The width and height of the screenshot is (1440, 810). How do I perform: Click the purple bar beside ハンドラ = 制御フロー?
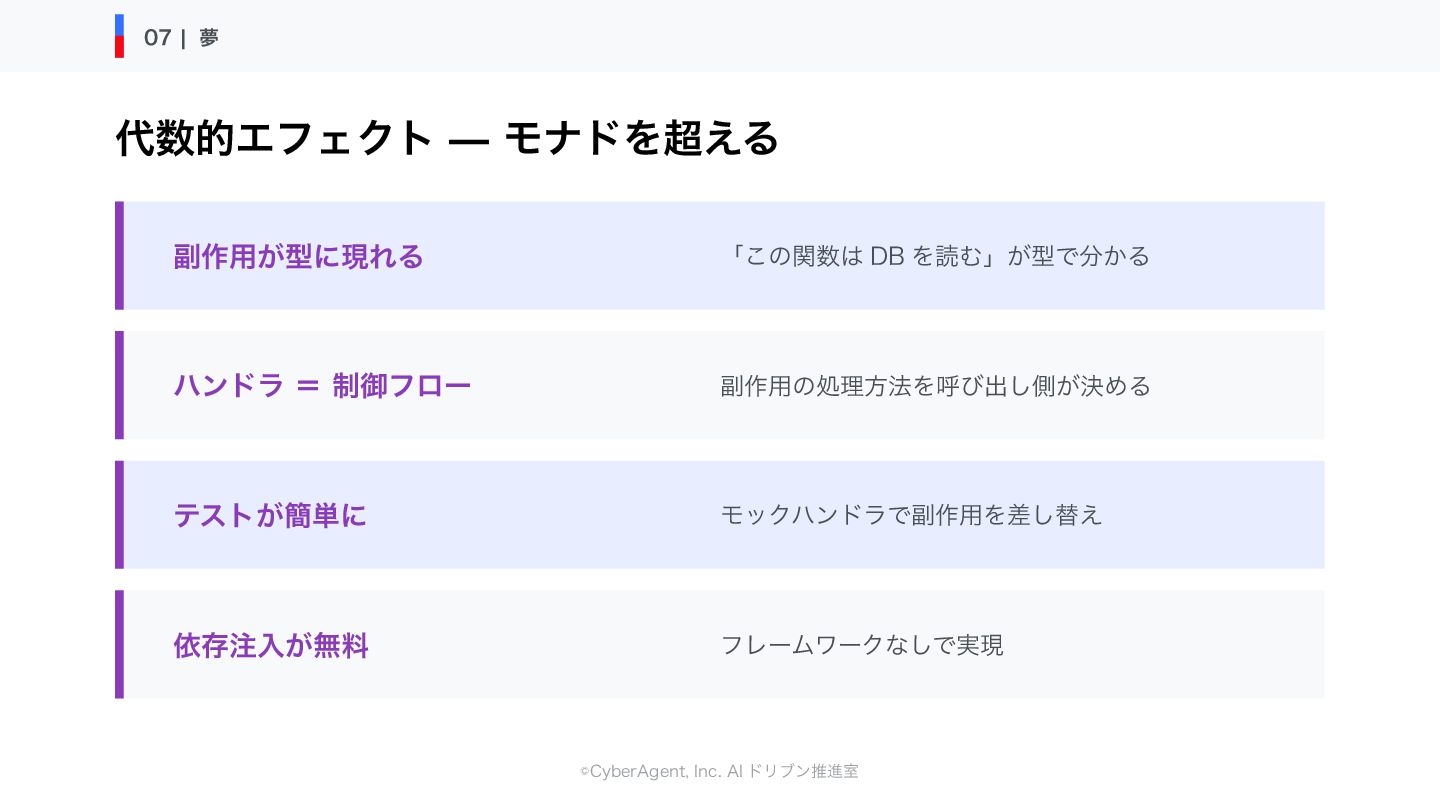coord(119,385)
